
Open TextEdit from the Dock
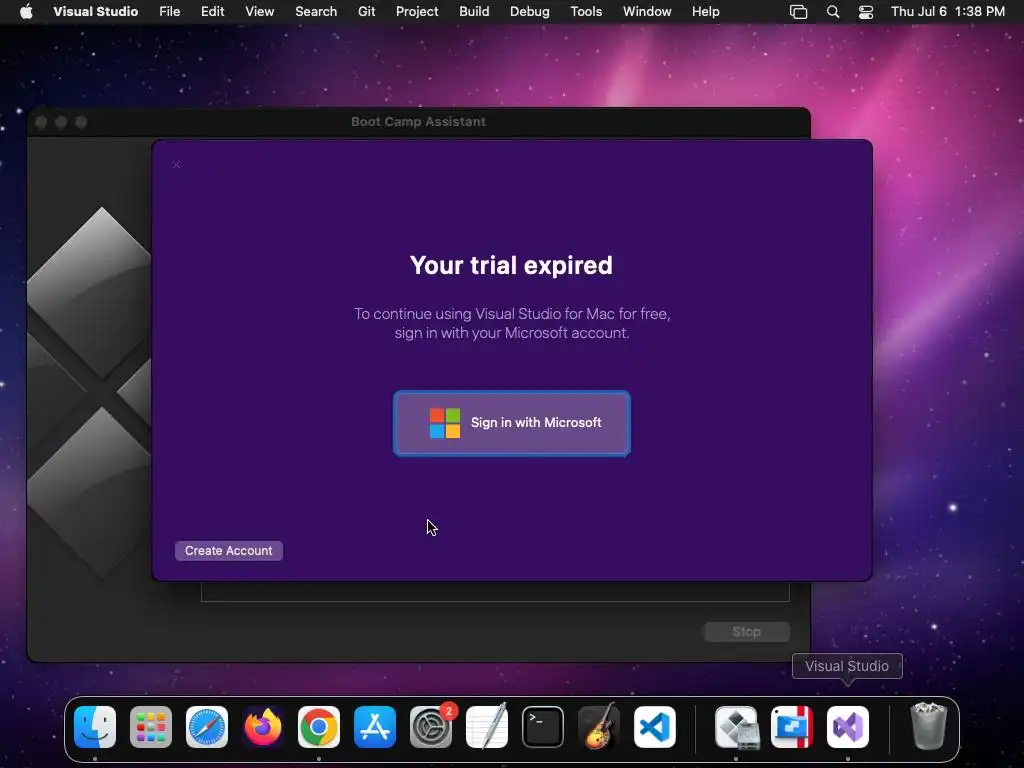click(487, 726)
